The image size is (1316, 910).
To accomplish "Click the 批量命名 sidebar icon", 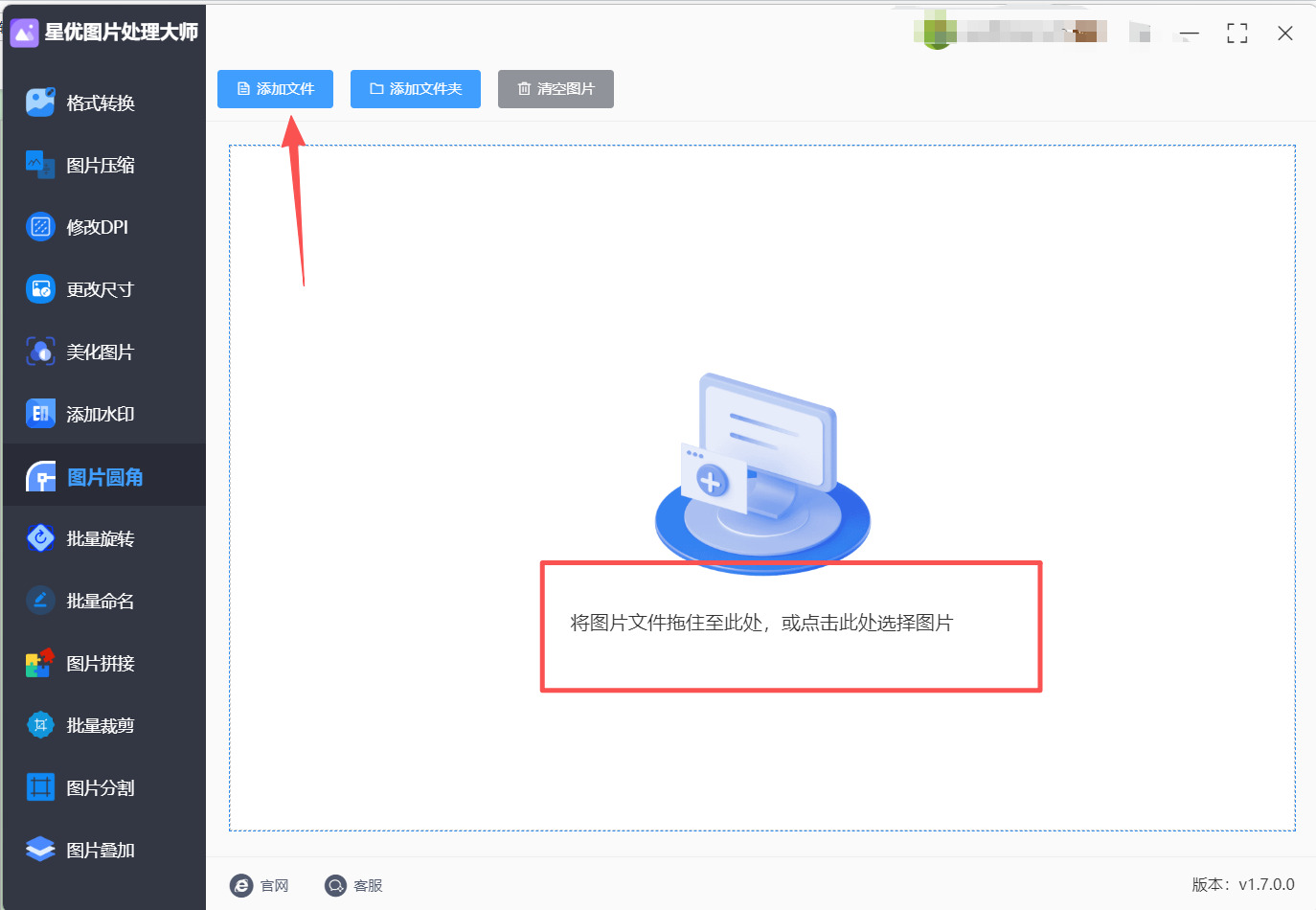I will pos(40,601).
